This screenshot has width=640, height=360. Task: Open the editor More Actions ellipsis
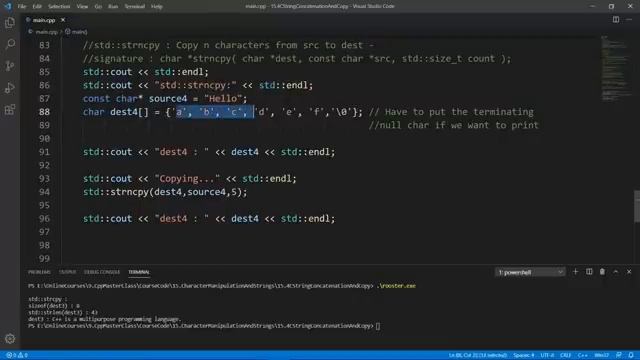tap(629, 20)
